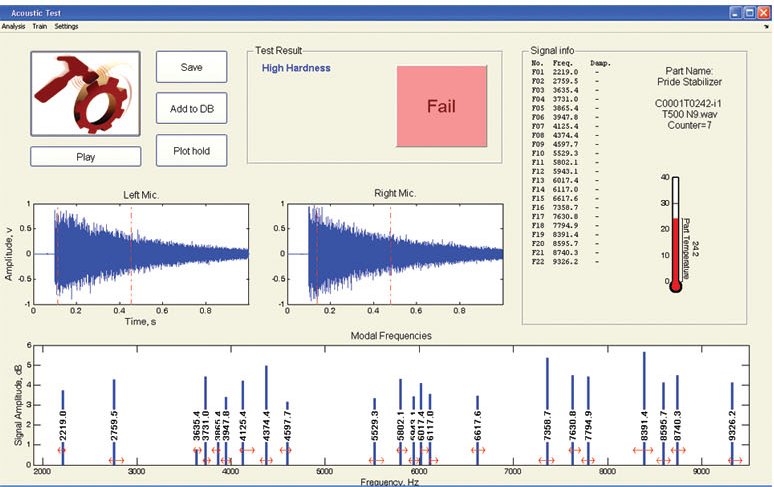Click the 6617.6 peak in Modal Frequencies
The width and height of the screenshot is (774, 487).
pos(477,430)
